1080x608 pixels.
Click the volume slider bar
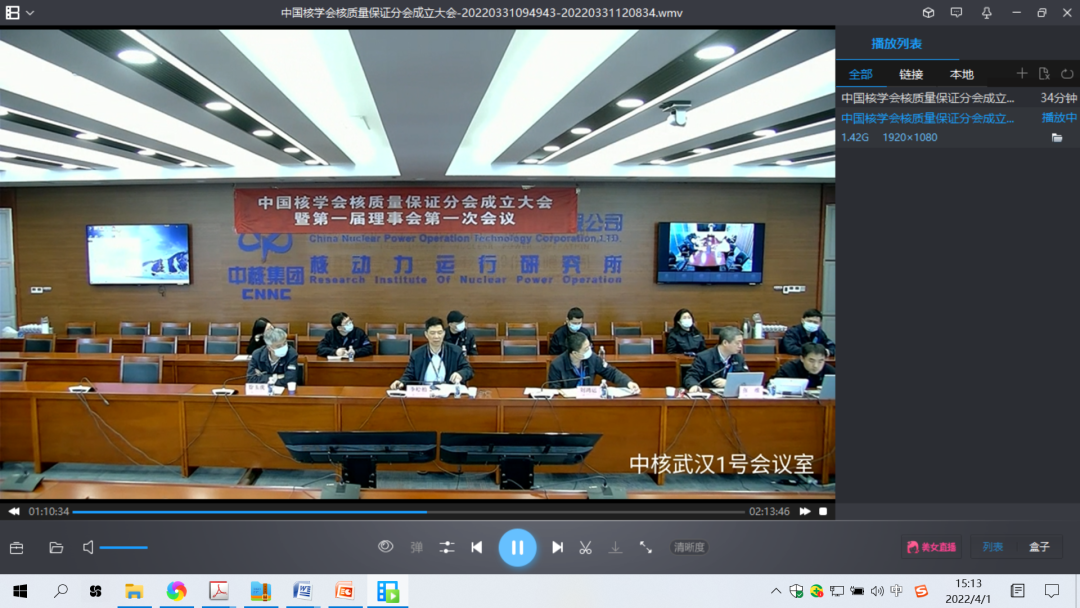pyautogui.click(x=123, y=547)
